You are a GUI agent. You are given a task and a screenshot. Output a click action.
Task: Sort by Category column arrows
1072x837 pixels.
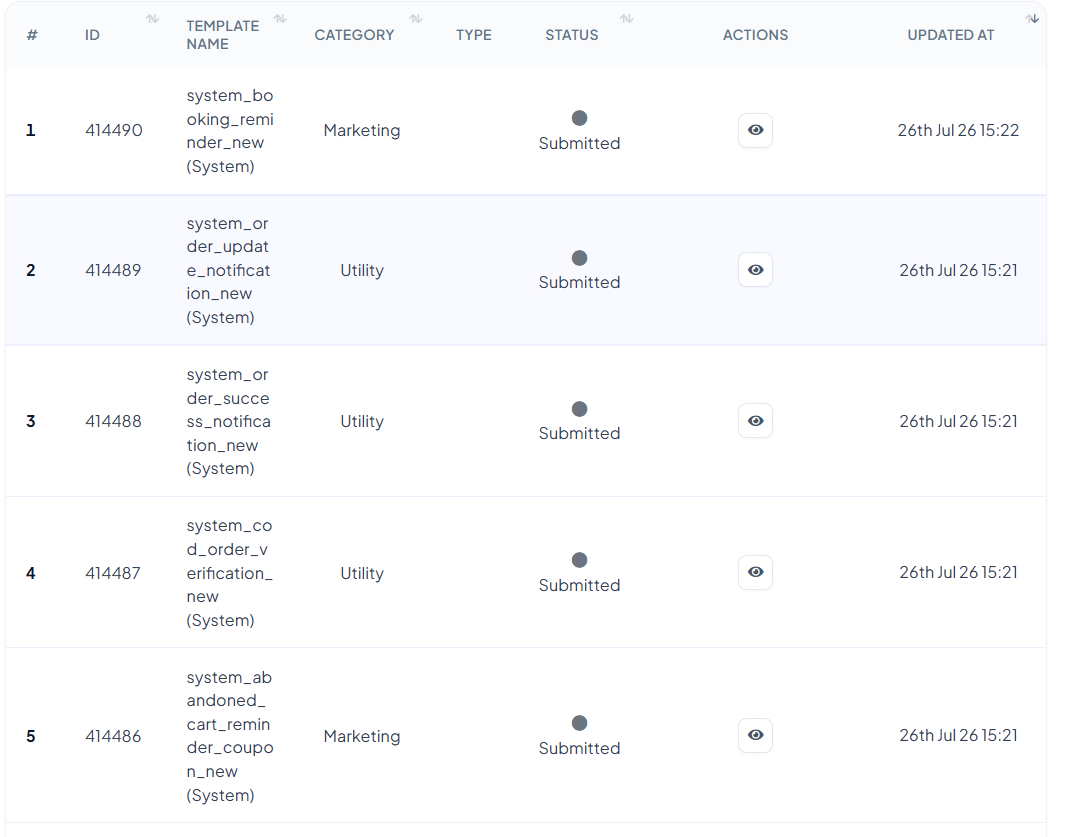click(x=415, y=18)
